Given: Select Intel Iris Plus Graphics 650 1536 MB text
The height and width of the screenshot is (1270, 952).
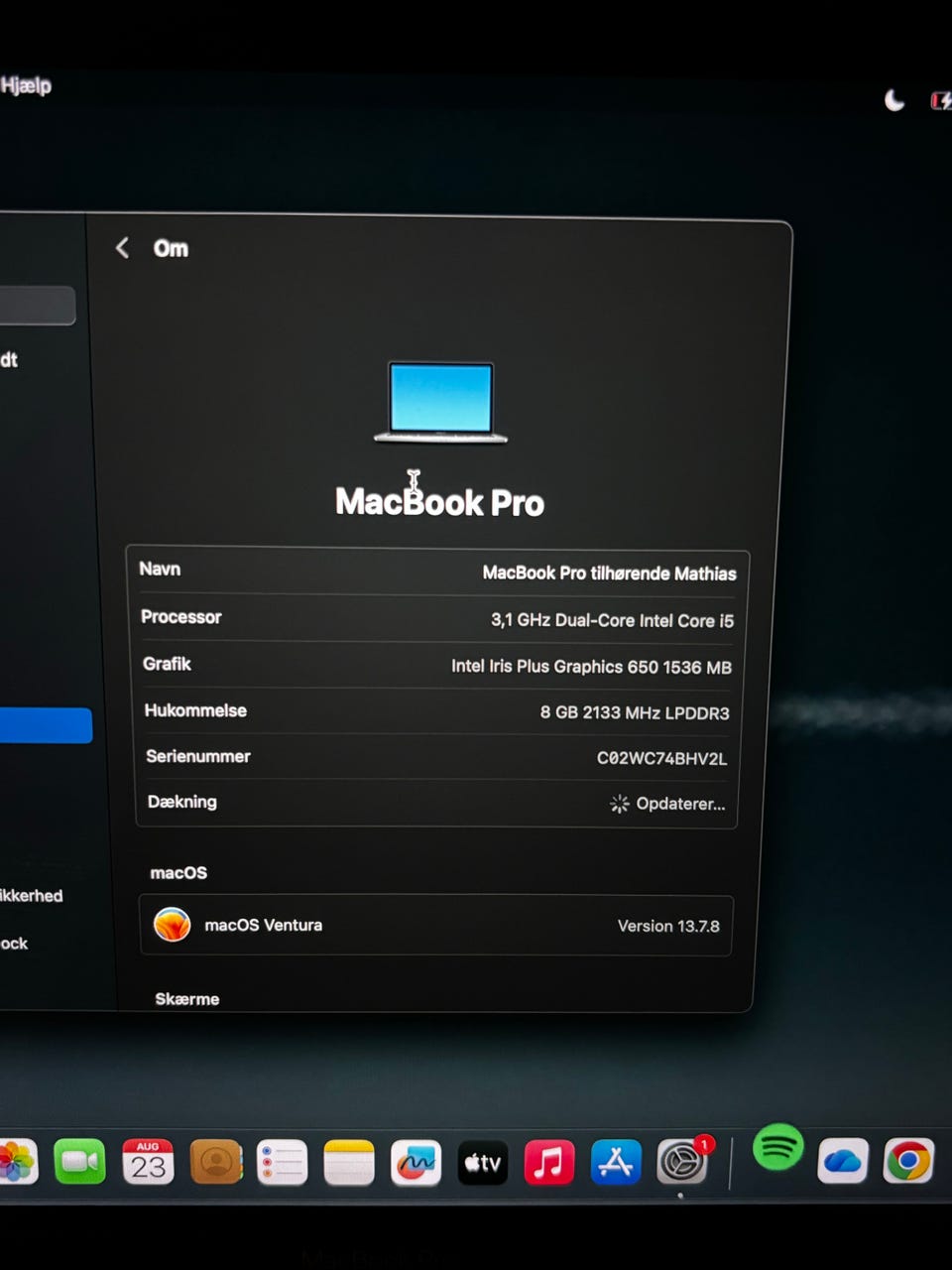Looking at the screenshot, I should pyautogui.click(x=591, y=667).
